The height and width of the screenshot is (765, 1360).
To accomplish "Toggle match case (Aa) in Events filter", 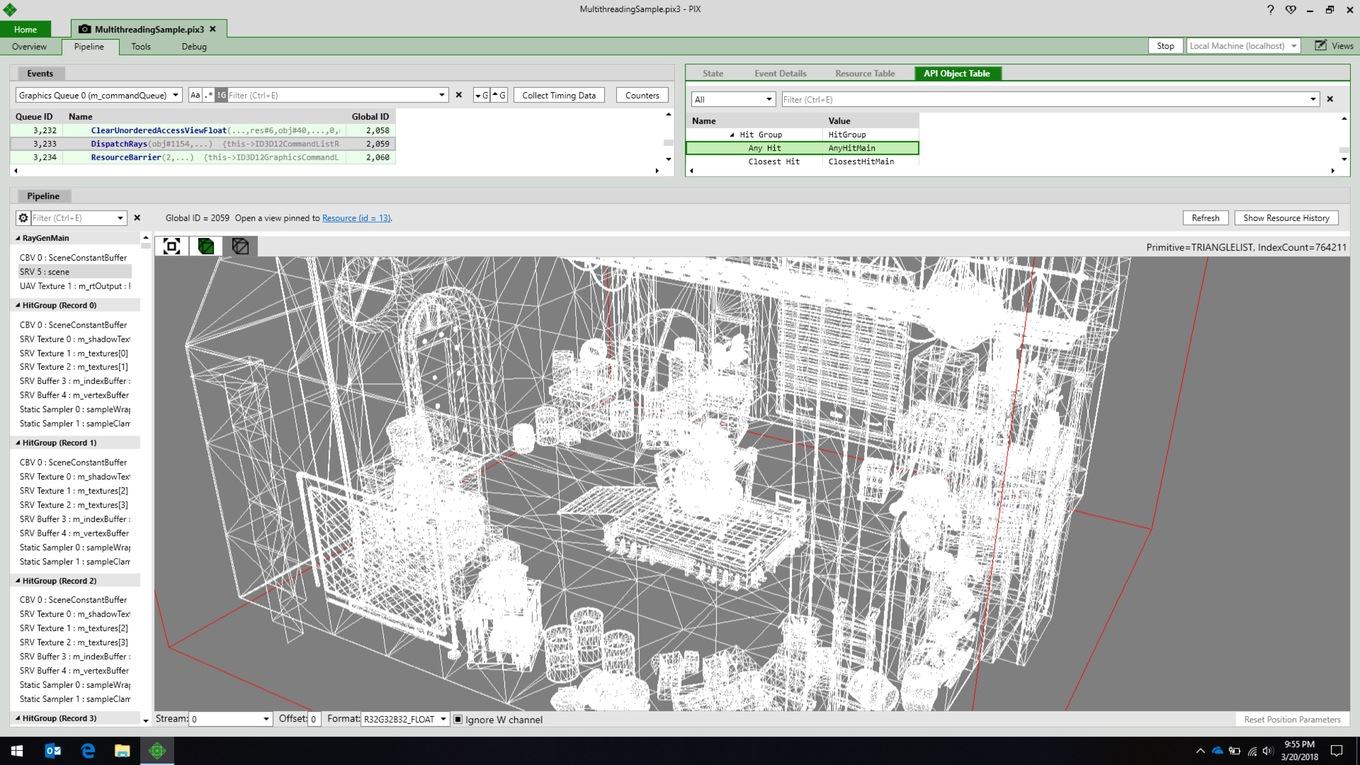I will (195, 95).
